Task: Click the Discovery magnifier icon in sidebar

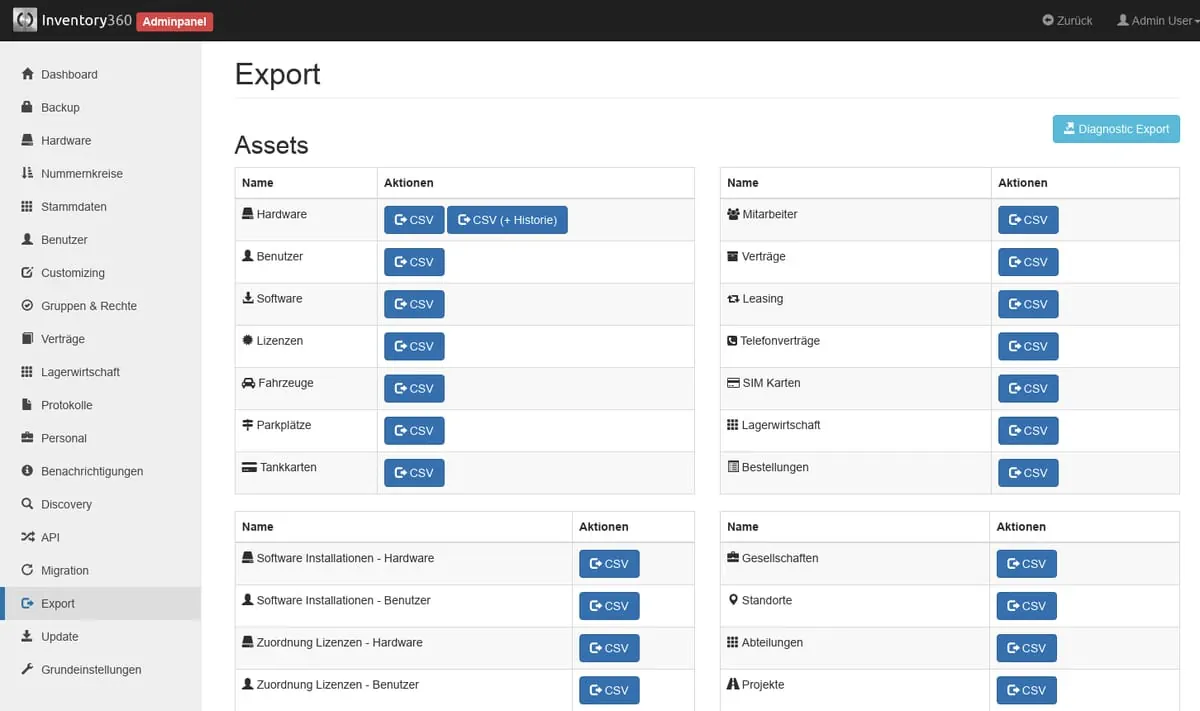Action: tap(28, 504)
